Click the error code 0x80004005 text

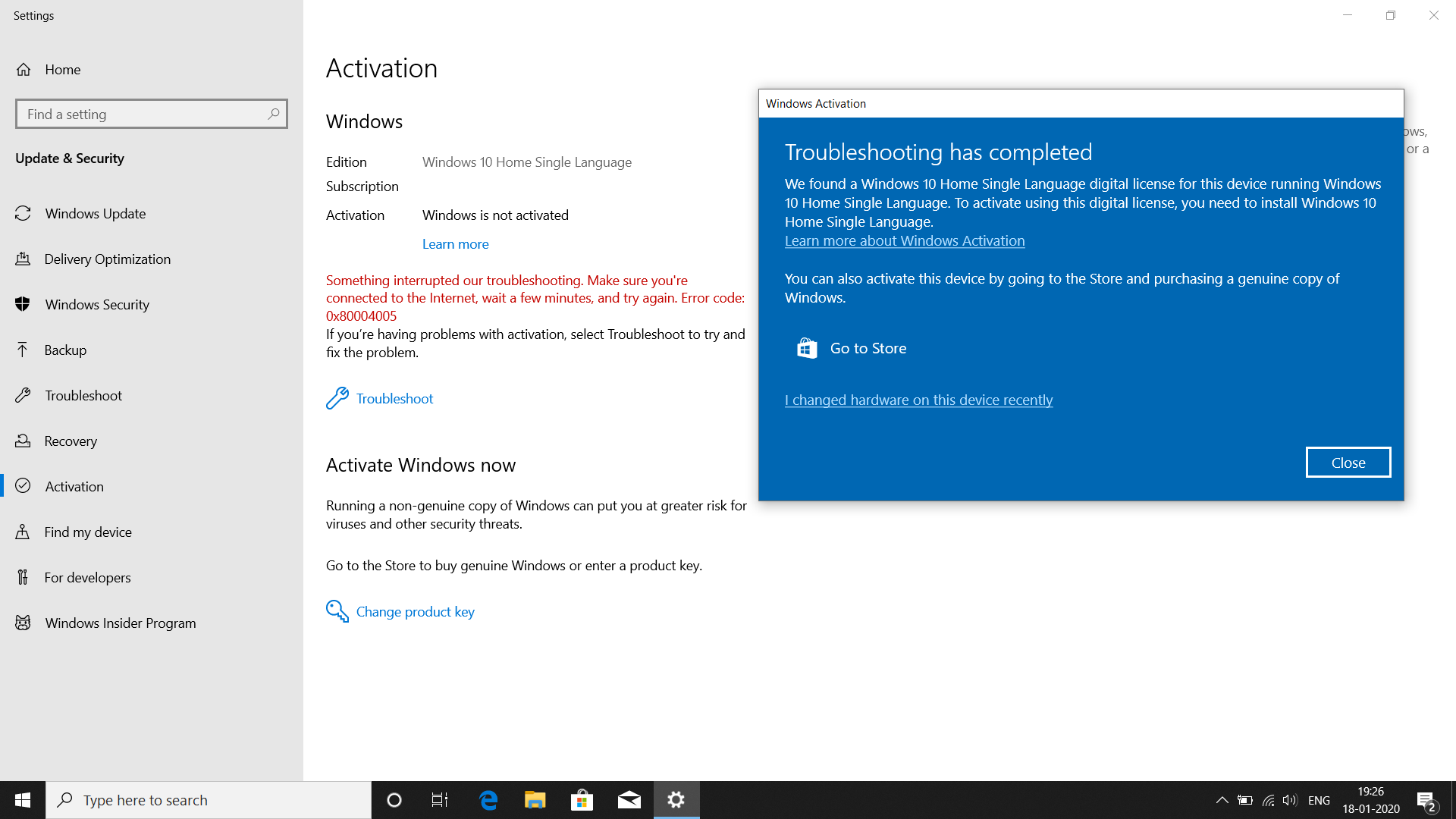coord(361,316)
